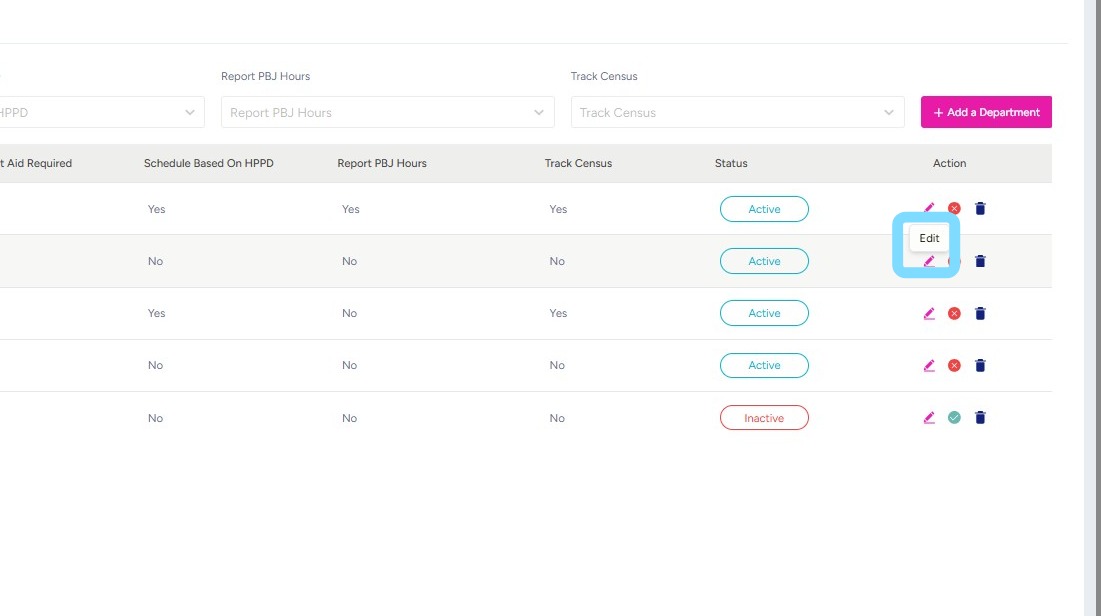Delete the Inactive department using trash icon

click(980, 418)
